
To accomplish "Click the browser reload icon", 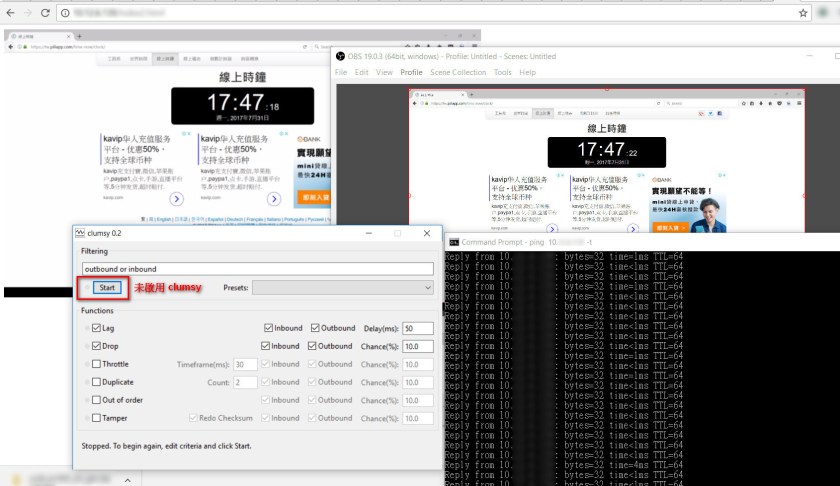I will pos(47,13).
